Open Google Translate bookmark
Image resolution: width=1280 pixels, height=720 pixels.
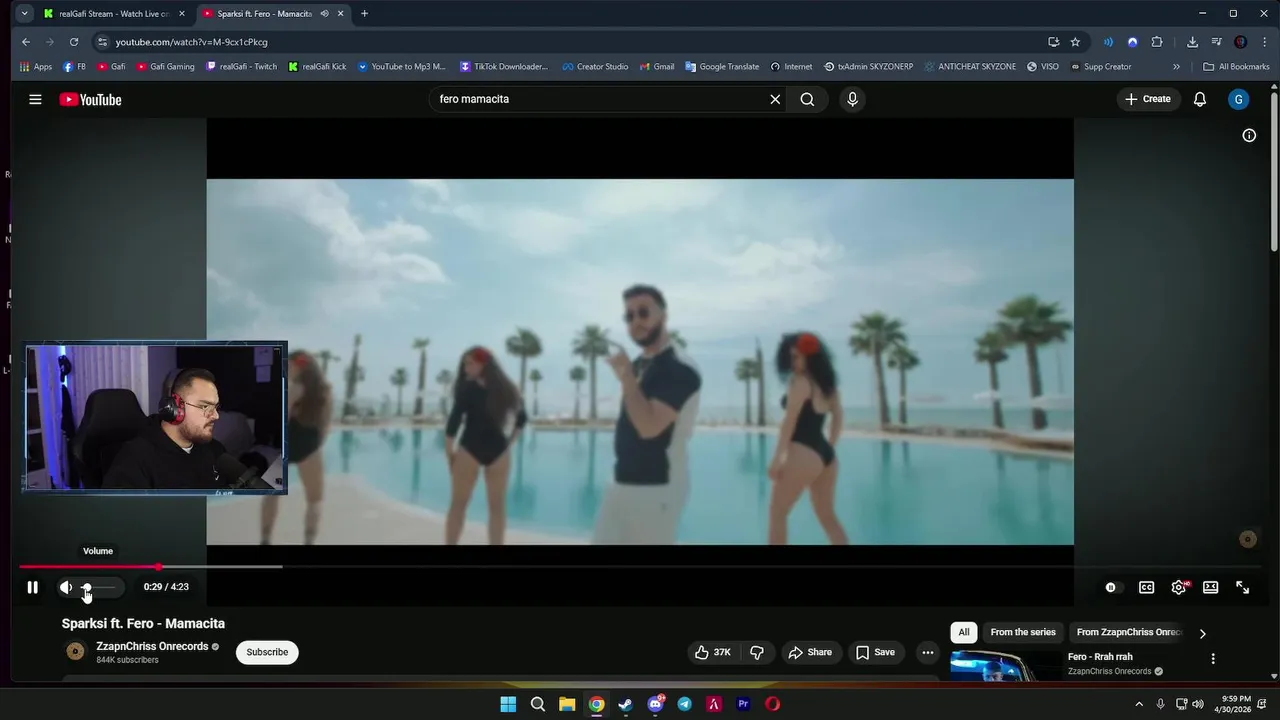click(x=722, y=67)
